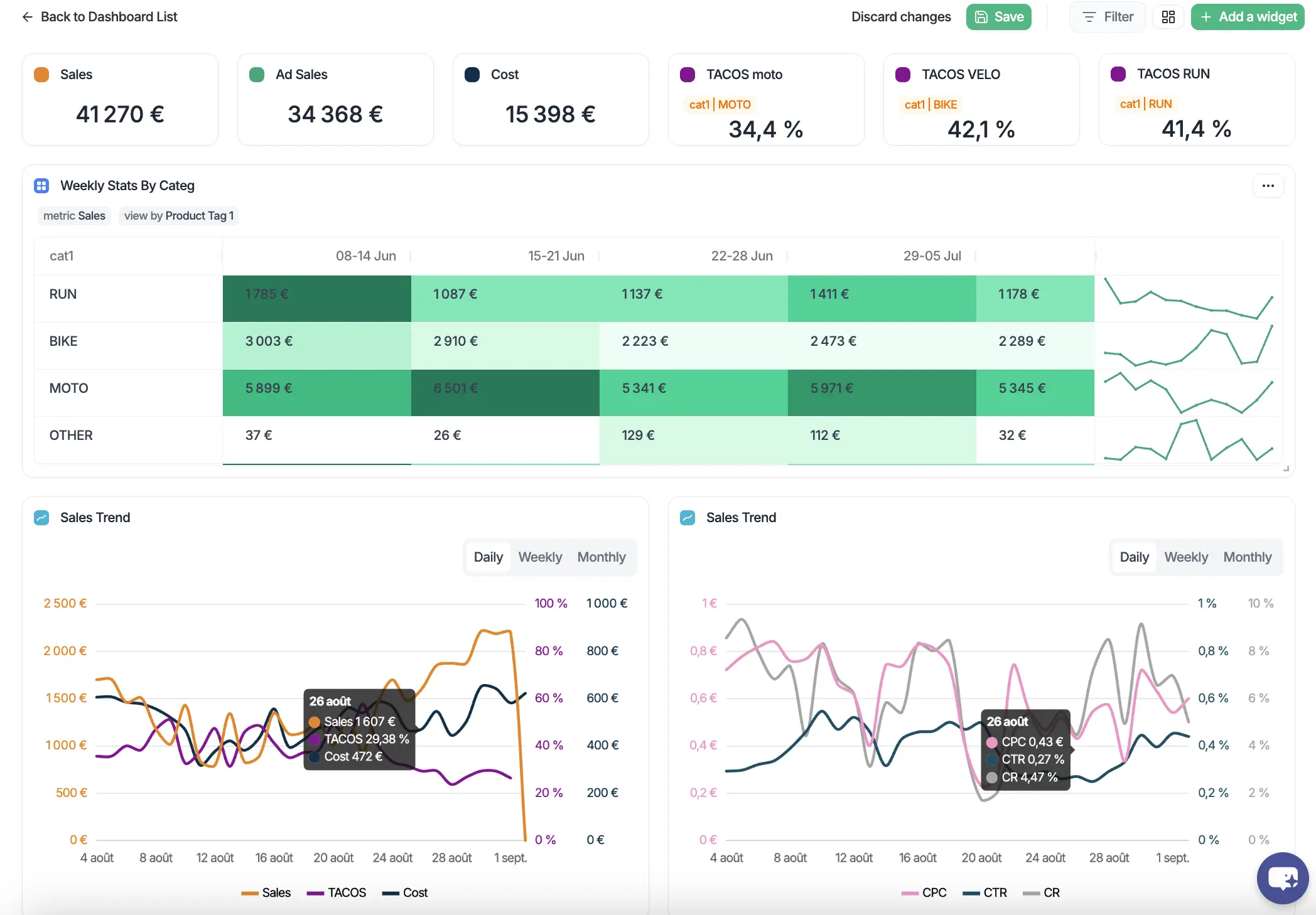Image resolution: width=1316 pixels, height=915 pixels.
Task: Click the green Ad Sales color dot
Action: pos(257,75)
